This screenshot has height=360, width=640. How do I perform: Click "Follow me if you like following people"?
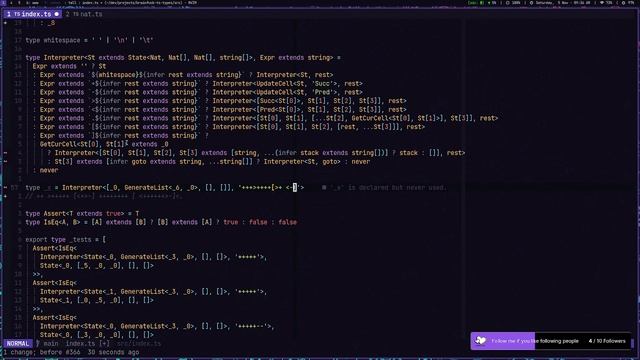pyautogui.click(x=535, y=341)
